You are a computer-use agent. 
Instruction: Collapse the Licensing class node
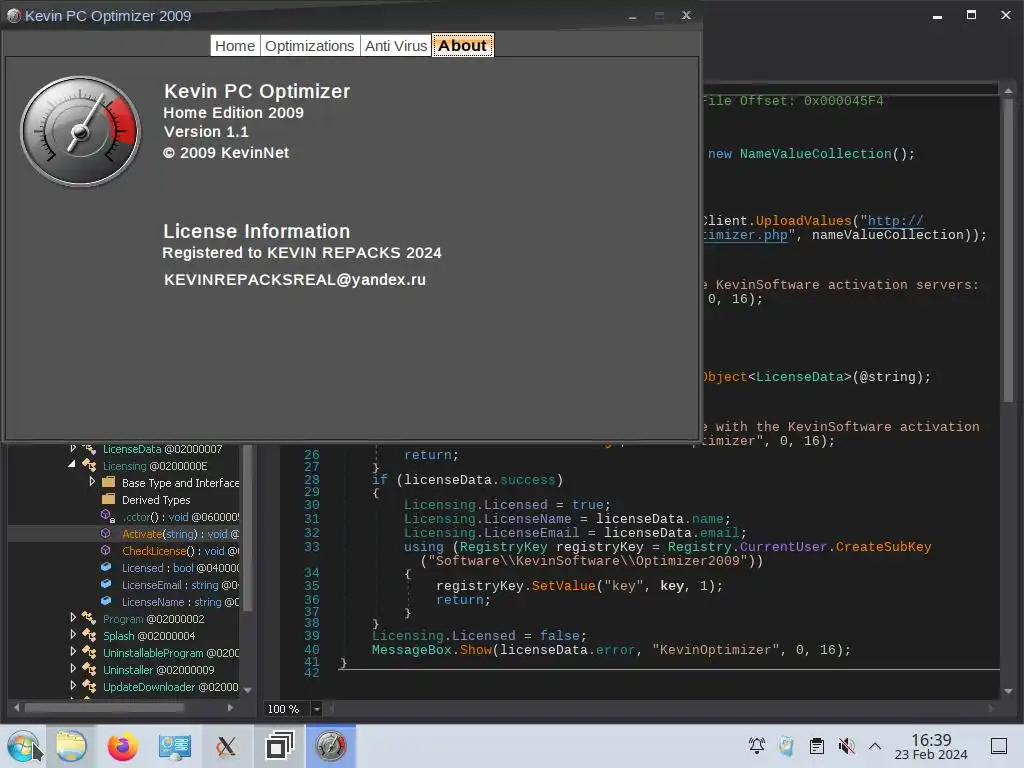coord(72,464)
